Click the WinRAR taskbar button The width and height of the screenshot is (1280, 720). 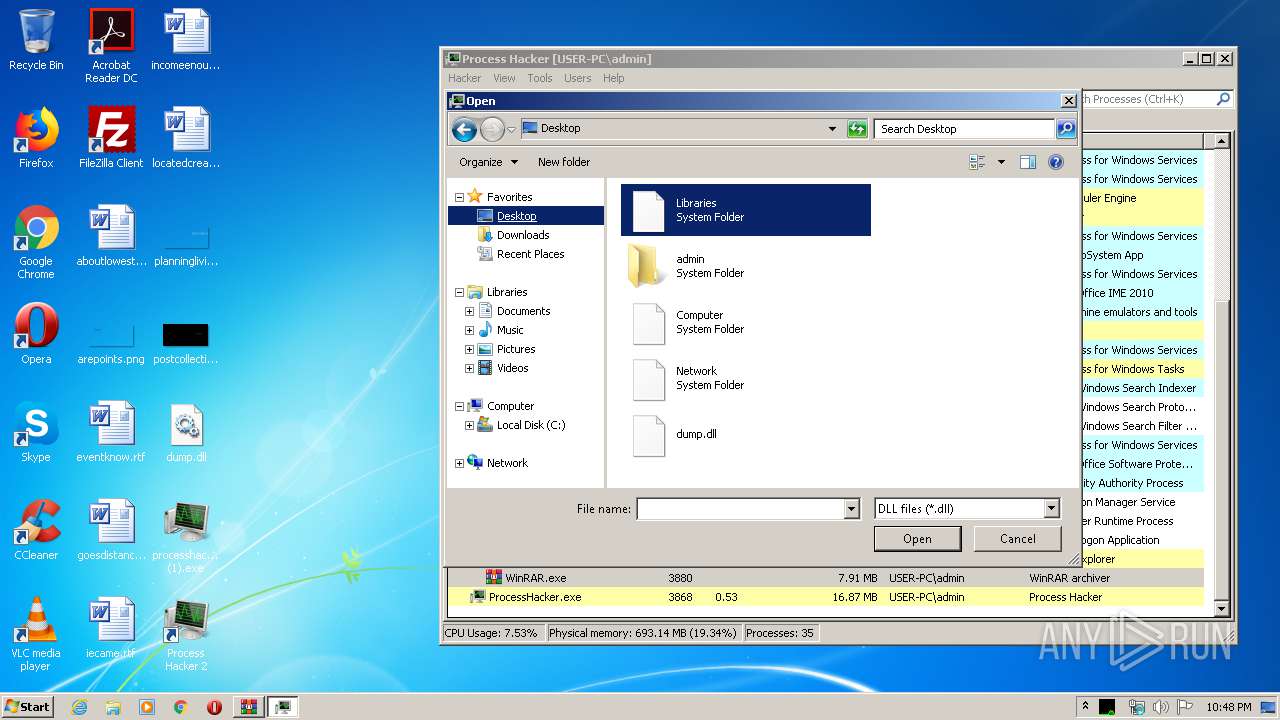(x=249, y=707)
